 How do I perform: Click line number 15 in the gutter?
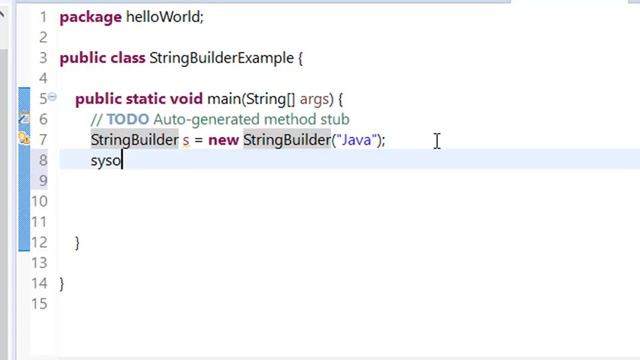coord(40,304)
